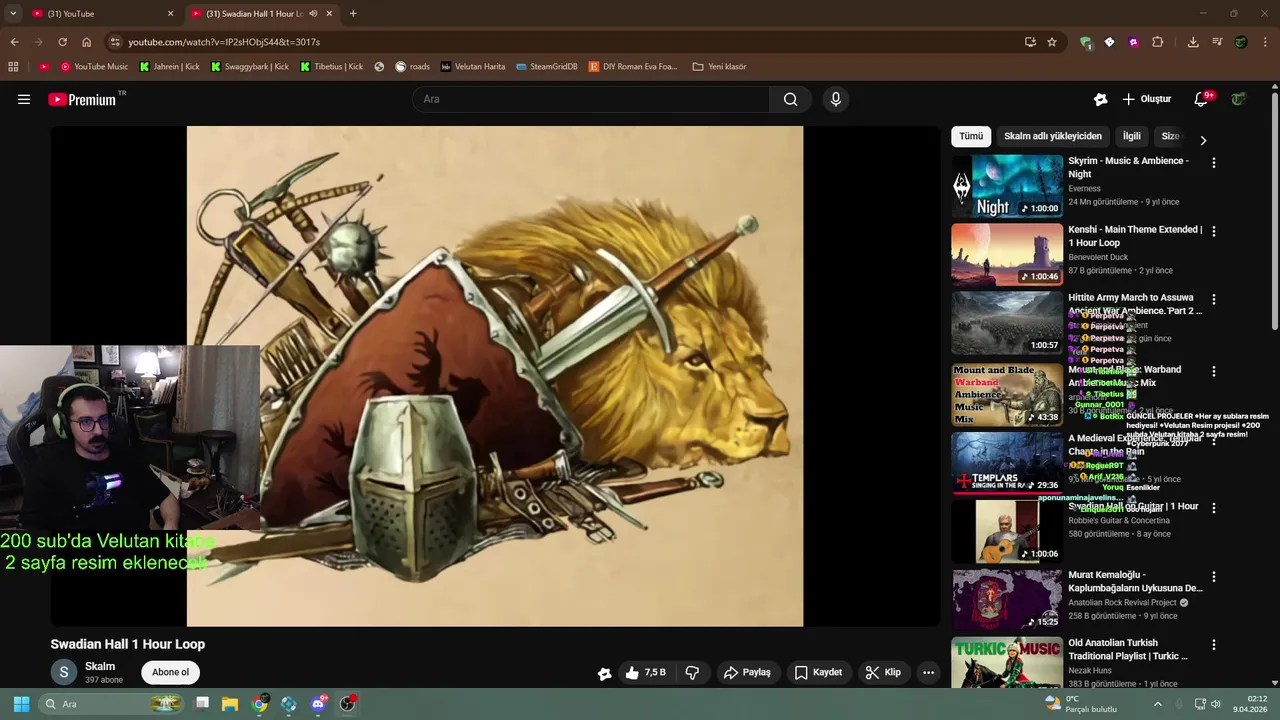
Task: Open Velutan Harita bookmark
Action: (473, 67)
